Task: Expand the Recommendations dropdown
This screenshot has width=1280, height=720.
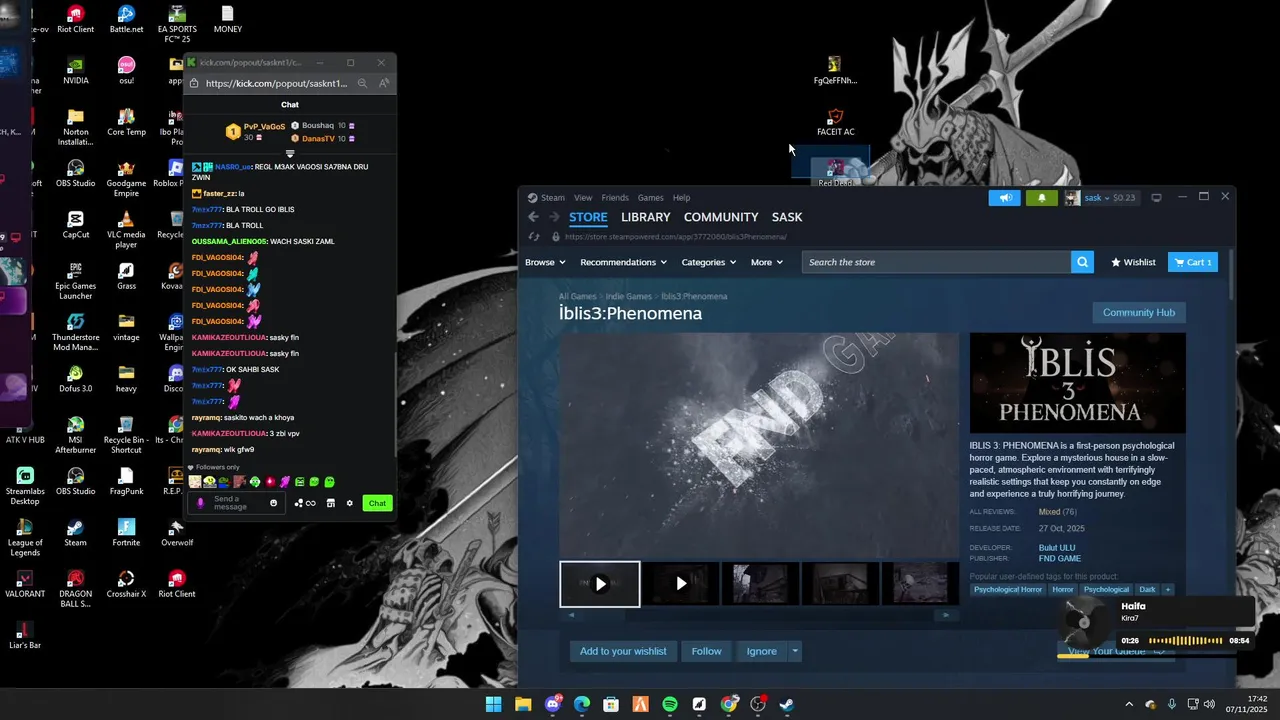Action: (623, 262)
